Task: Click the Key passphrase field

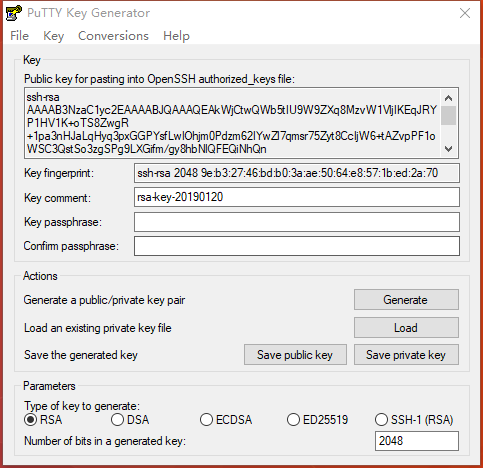Action: pyautogui.click(x=297, y=222)
